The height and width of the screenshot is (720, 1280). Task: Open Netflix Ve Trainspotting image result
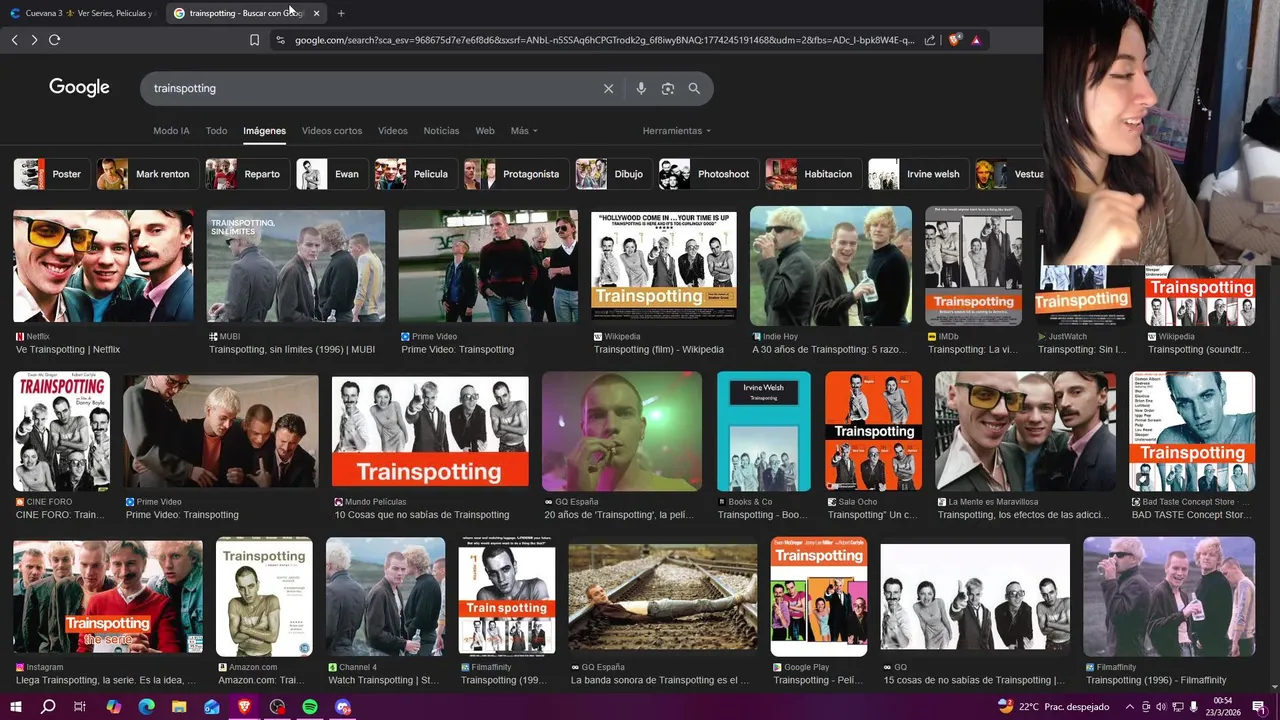[103, 266]
